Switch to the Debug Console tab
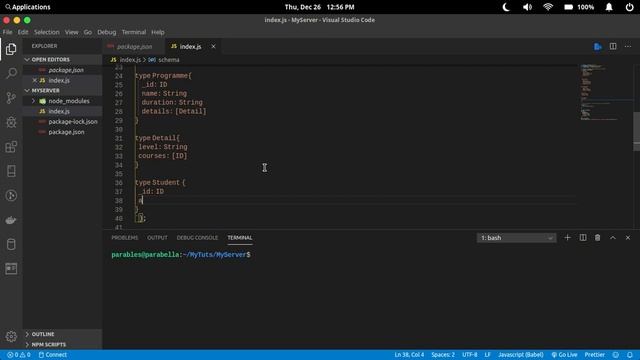Screen dimensions: 640x360 [197, 238]
